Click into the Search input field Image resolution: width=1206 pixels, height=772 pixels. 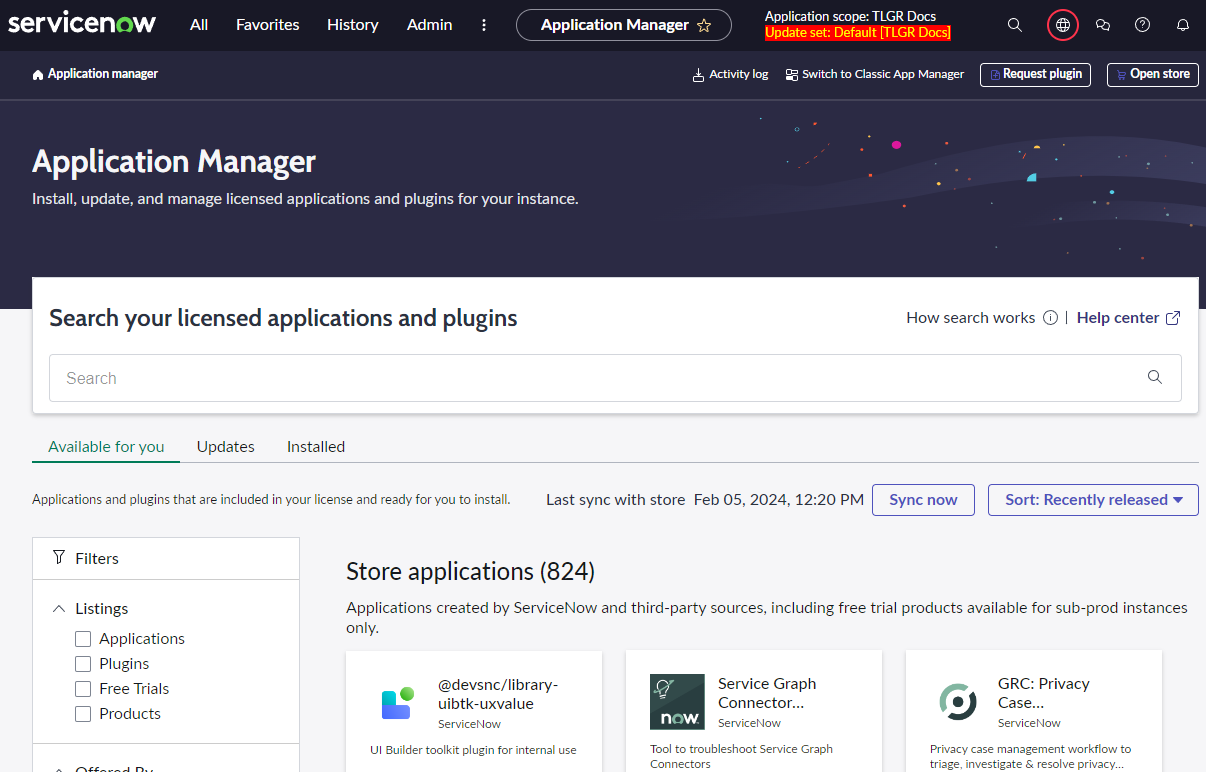coord(615,378)
